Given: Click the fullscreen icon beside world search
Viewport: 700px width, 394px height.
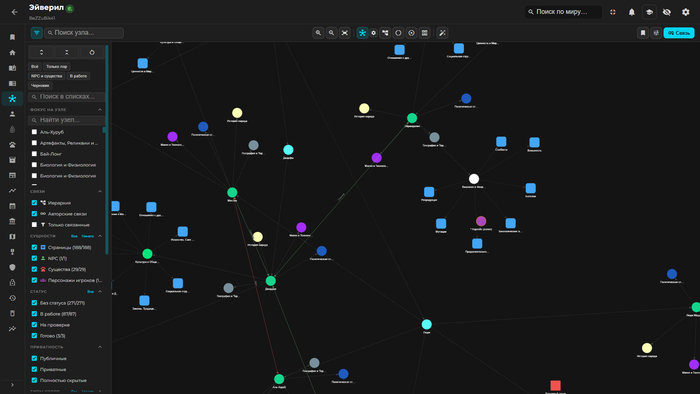Looking at the screenshot, I should tap(613, 12).
